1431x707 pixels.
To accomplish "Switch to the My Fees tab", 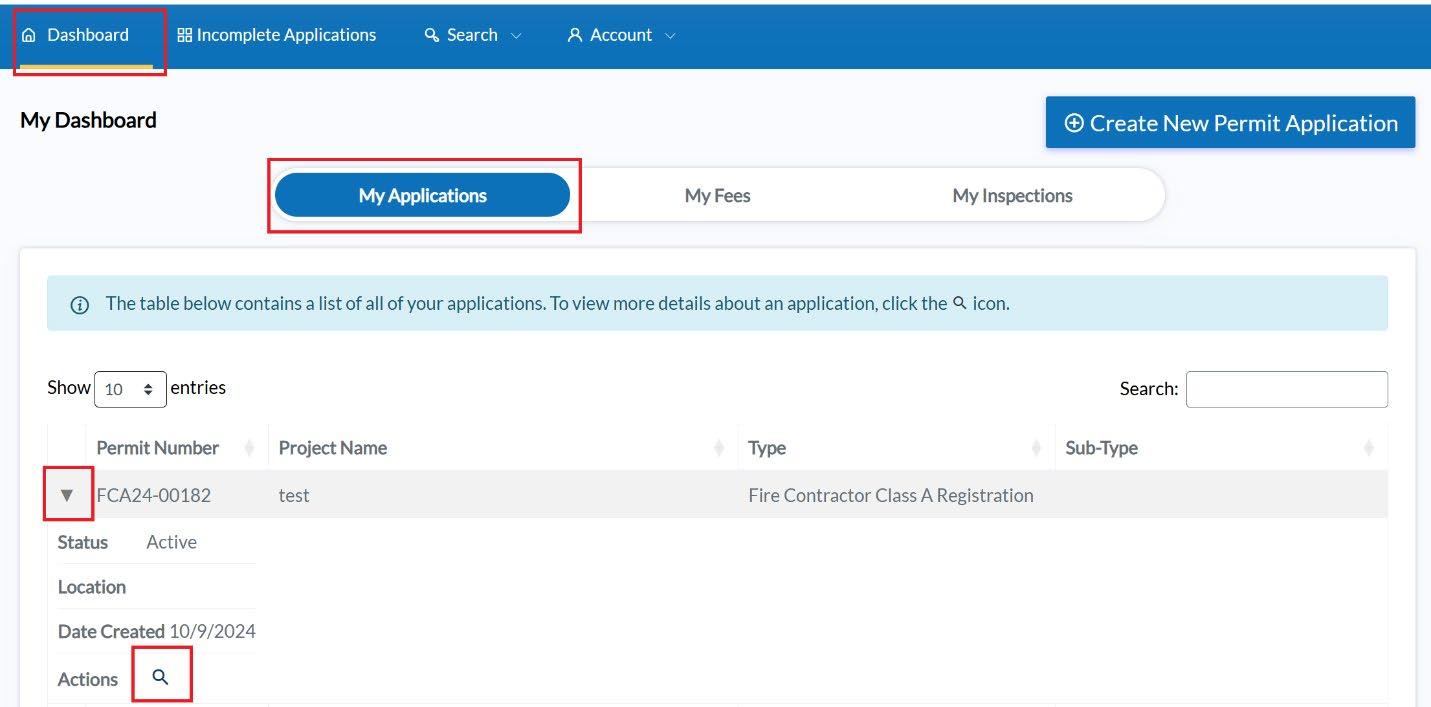I will [717, 196].
